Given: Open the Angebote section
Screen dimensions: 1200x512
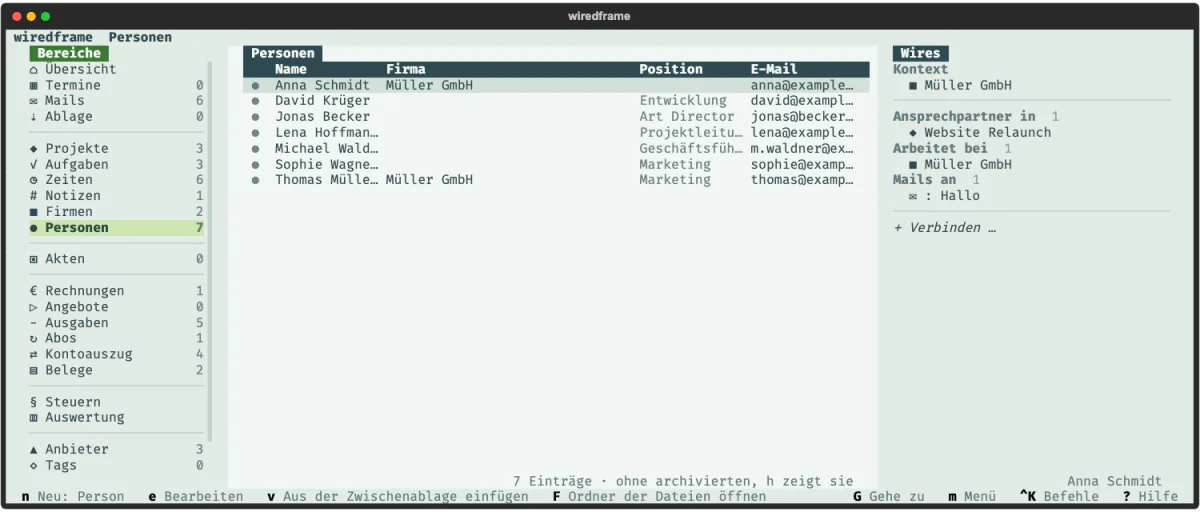Looking at the screenshot, I should click(117, 307).
